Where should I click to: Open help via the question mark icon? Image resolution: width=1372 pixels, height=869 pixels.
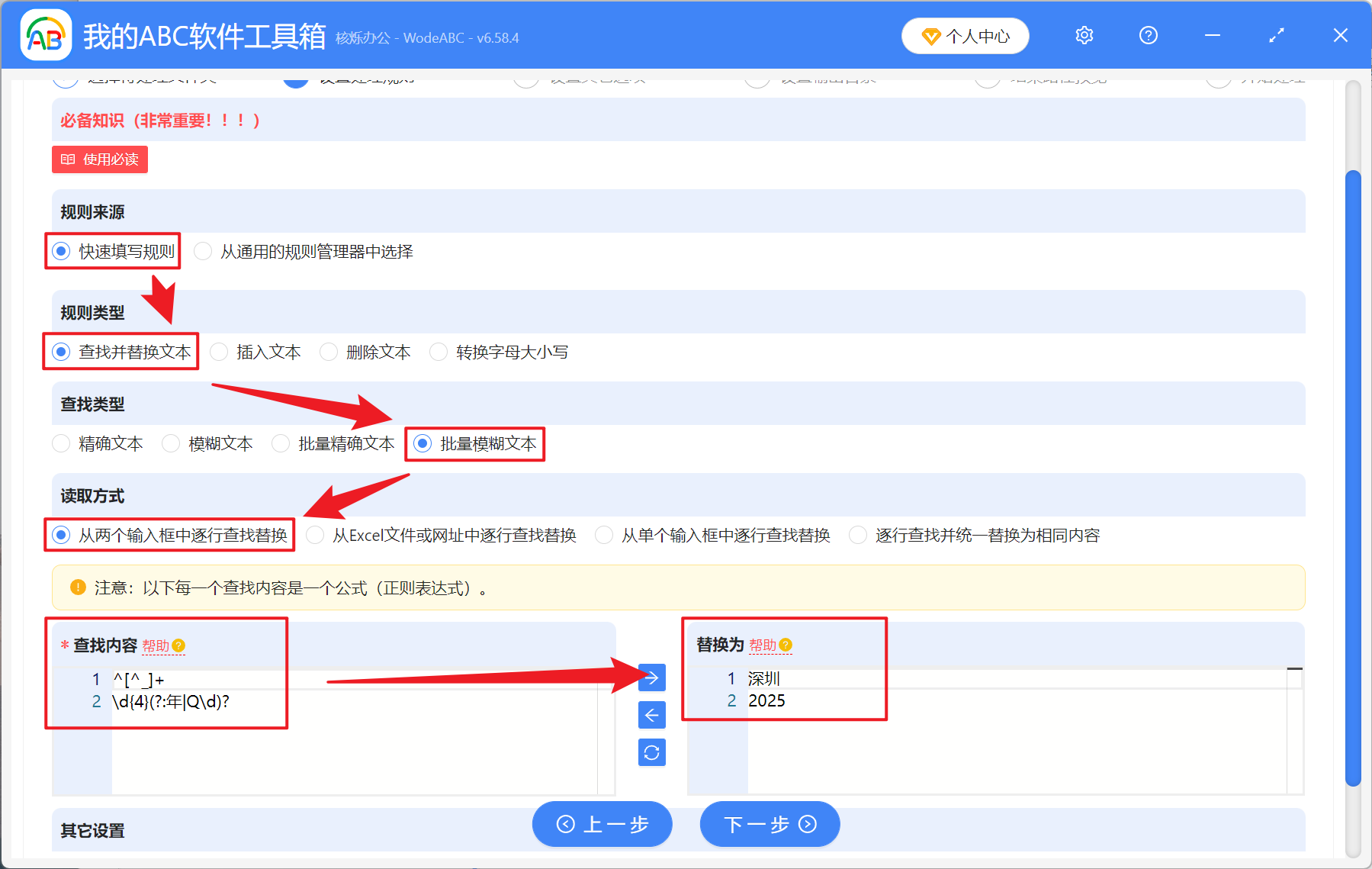[x=1148, y=35]
